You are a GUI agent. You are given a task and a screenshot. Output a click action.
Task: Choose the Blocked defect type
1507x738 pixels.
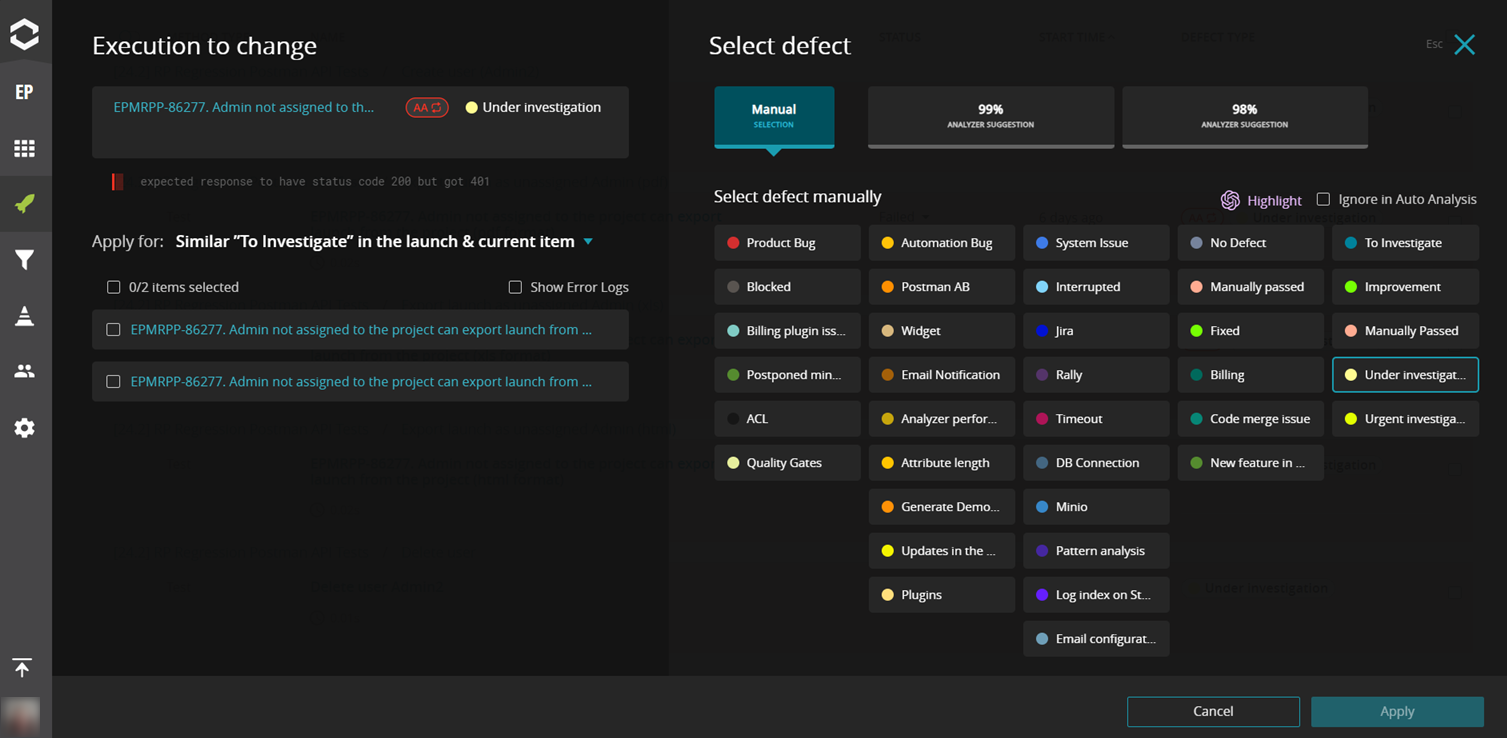787,287
